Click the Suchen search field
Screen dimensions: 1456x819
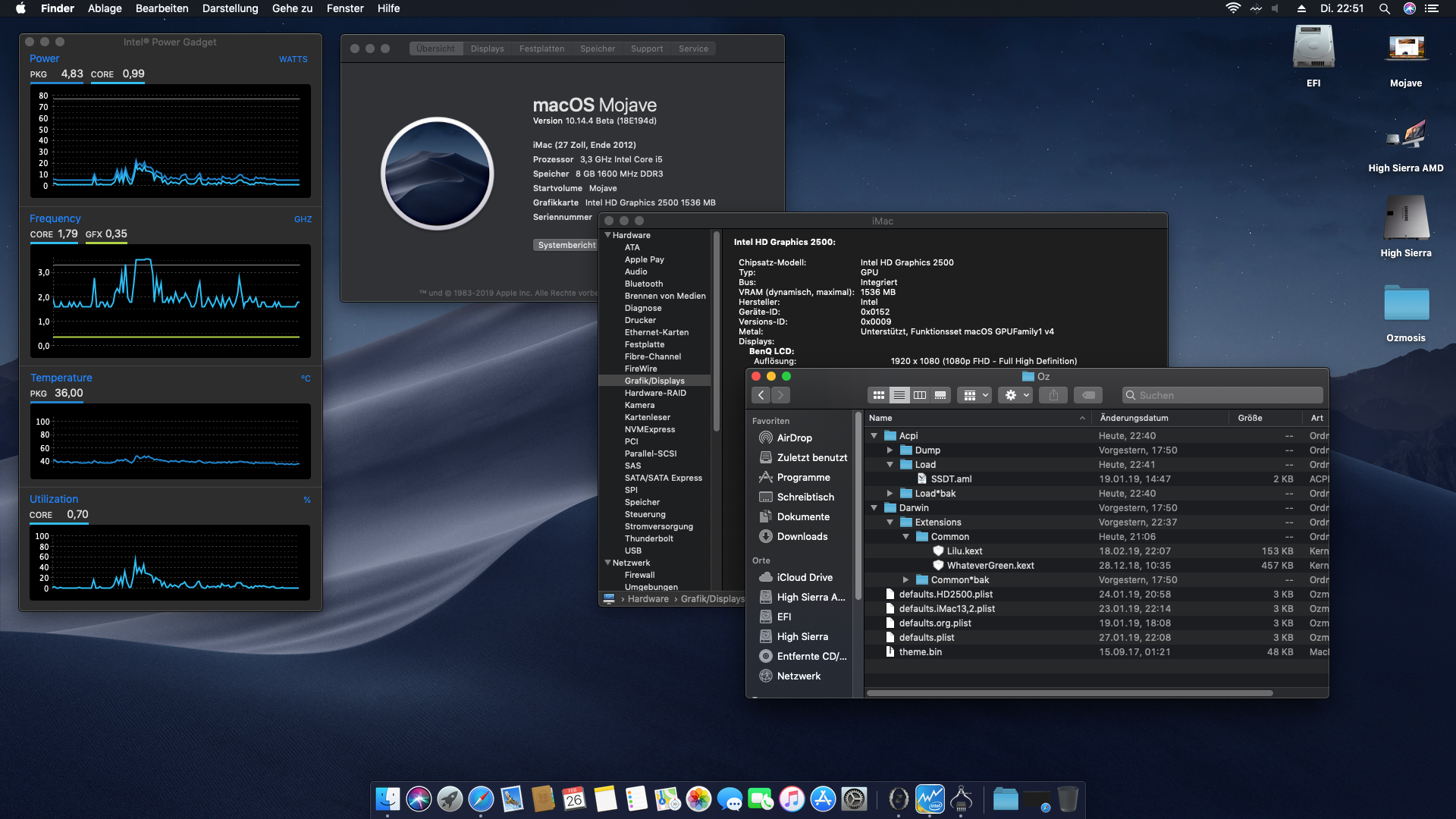point(1222,395)
